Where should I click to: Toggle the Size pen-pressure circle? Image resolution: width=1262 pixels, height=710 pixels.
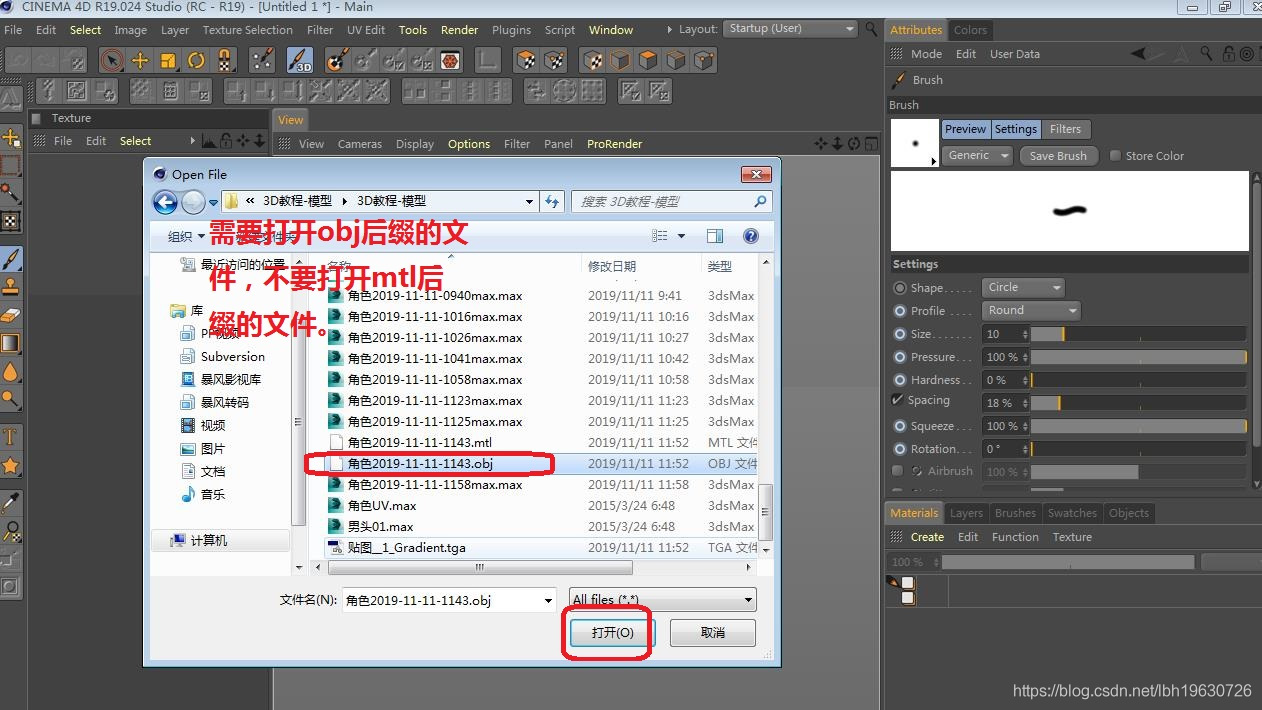(x=900, y=334)
